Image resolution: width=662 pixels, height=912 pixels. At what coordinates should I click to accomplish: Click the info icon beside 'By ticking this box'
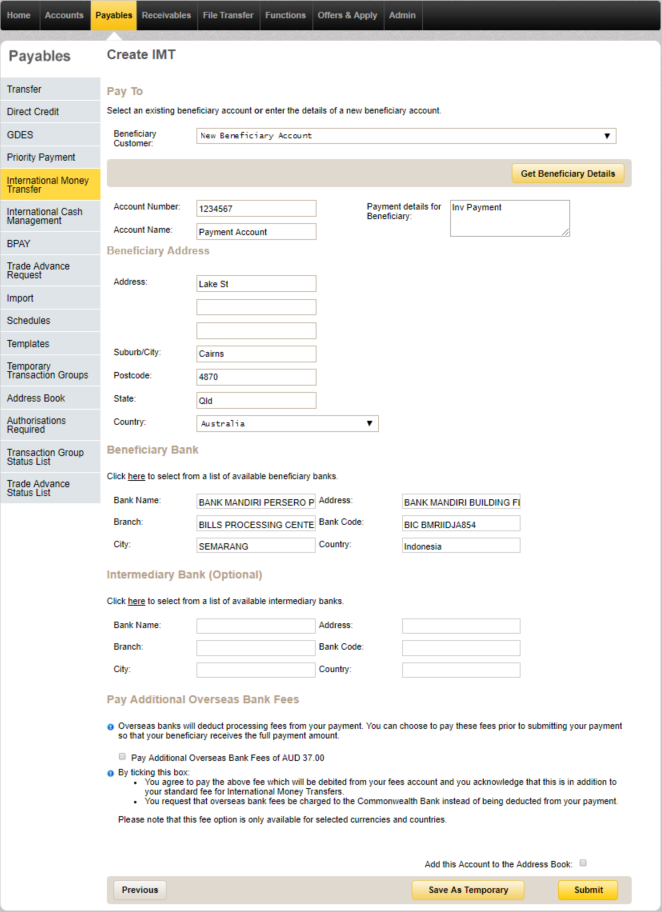(110, 773)
